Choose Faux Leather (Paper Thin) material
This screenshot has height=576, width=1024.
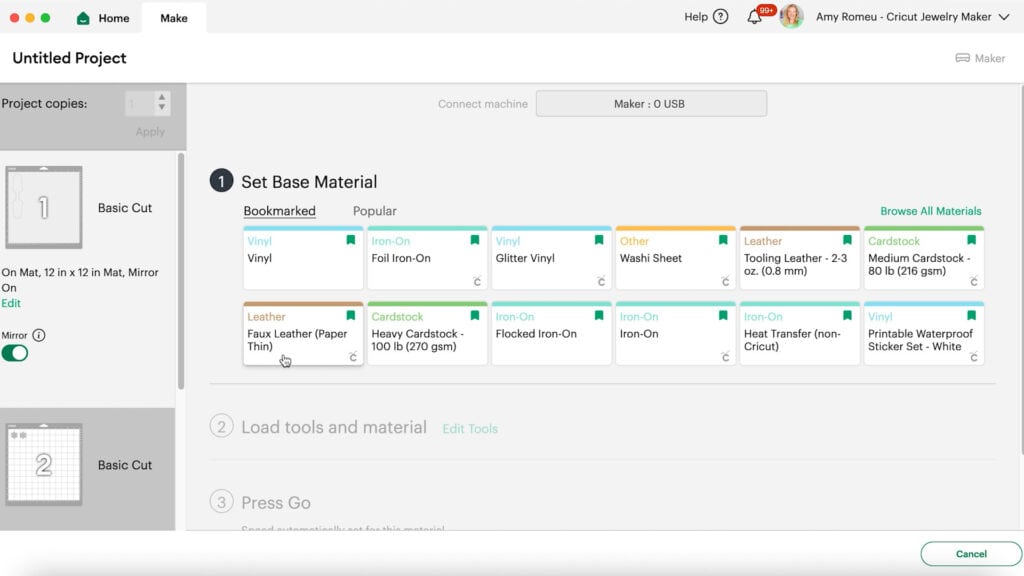(303, 334)
